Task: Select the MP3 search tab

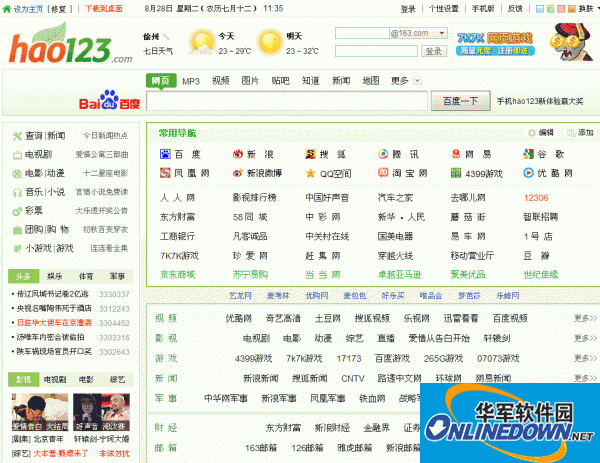Action: (x=191, y=81)
